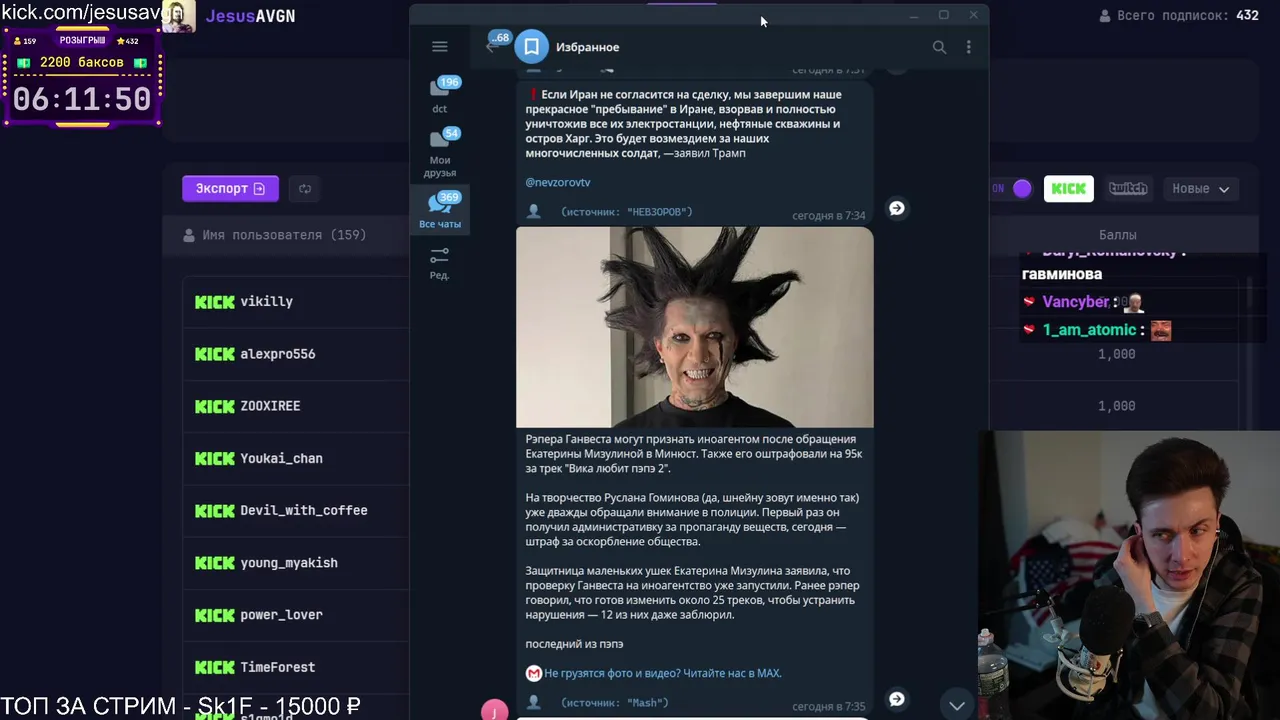Screen dimensions: 1280x720
Task: Select the dct chat folder
Action: click(x=440, y=94)
